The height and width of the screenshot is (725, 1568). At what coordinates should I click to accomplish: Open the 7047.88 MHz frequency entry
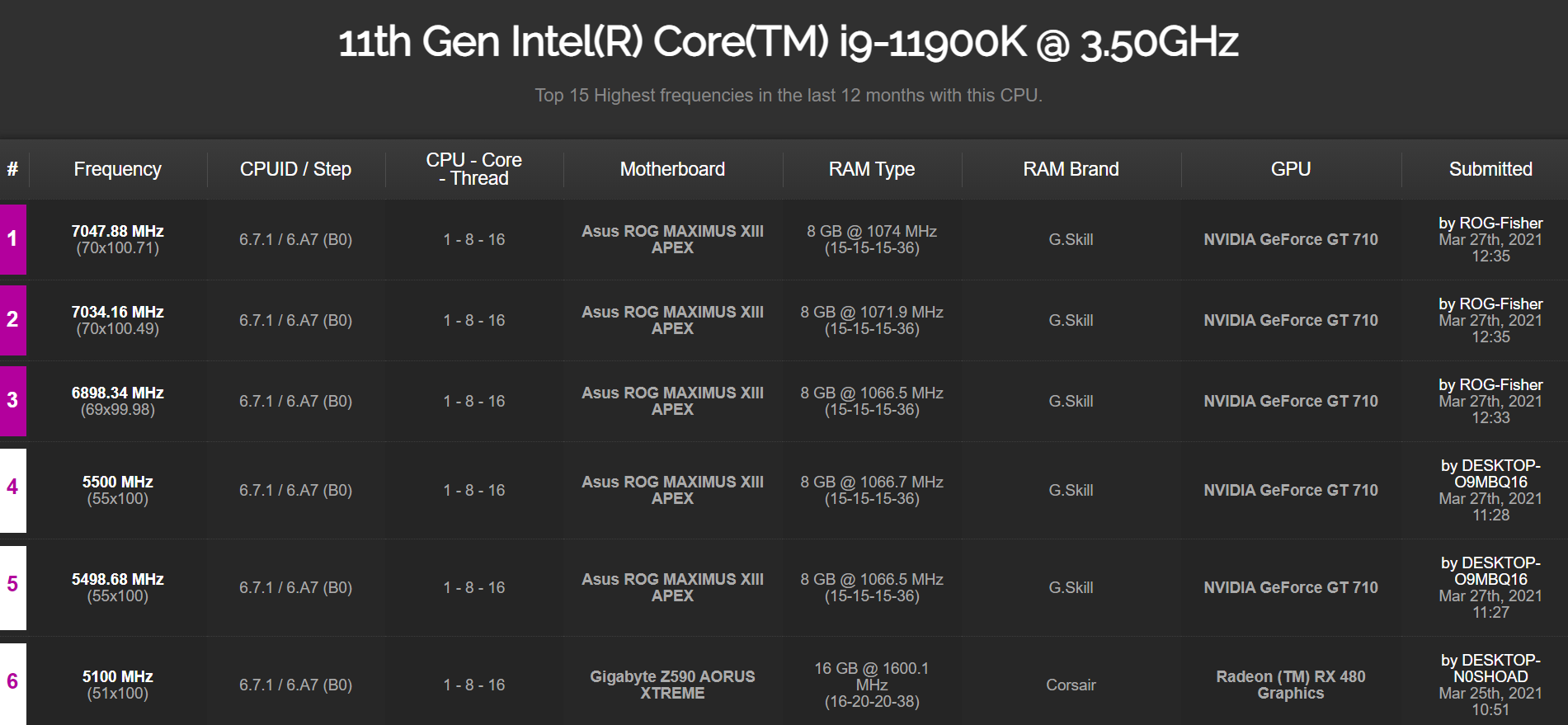click(x=117, y=232)
